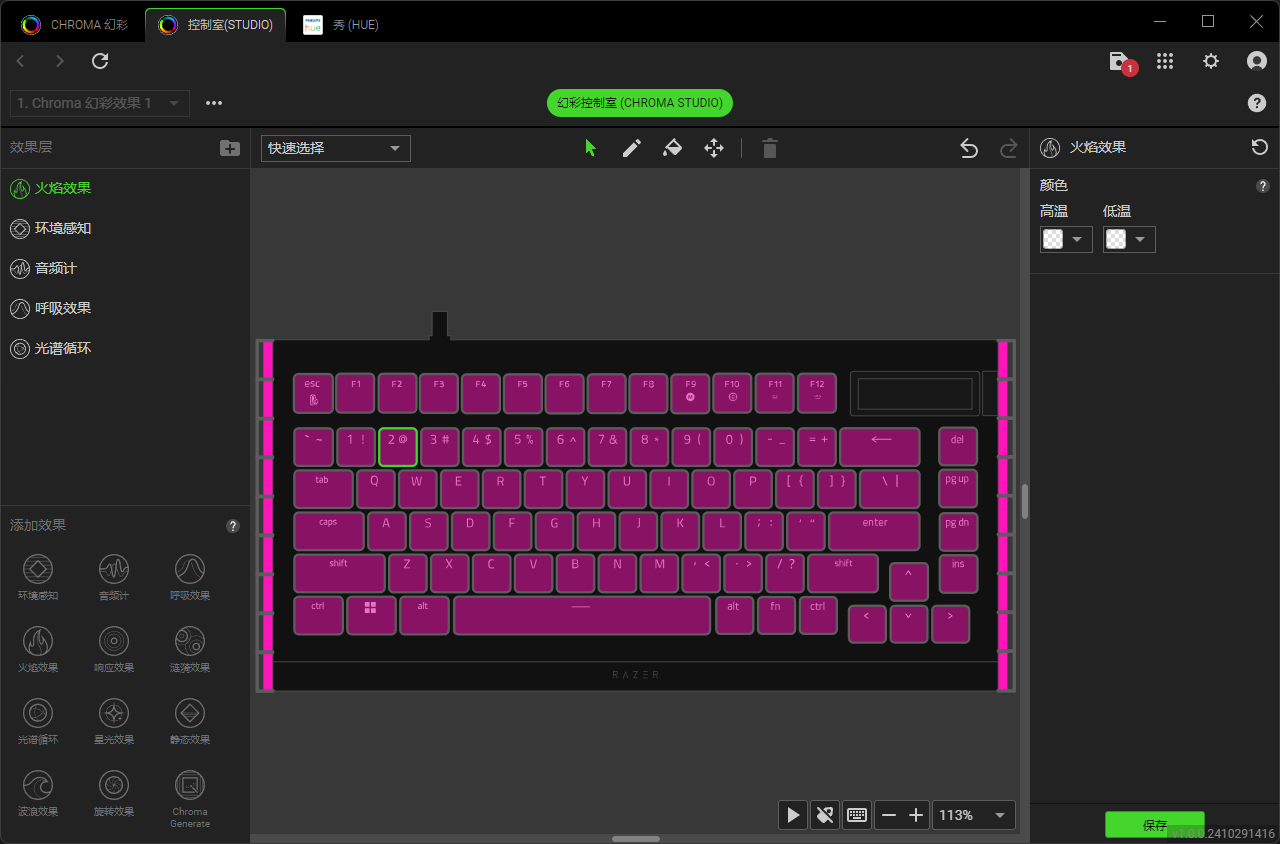The width and height of the screenshot is (1280, 844).
Task: Add 静态效果 from effect palette
Action: (190, 721)
